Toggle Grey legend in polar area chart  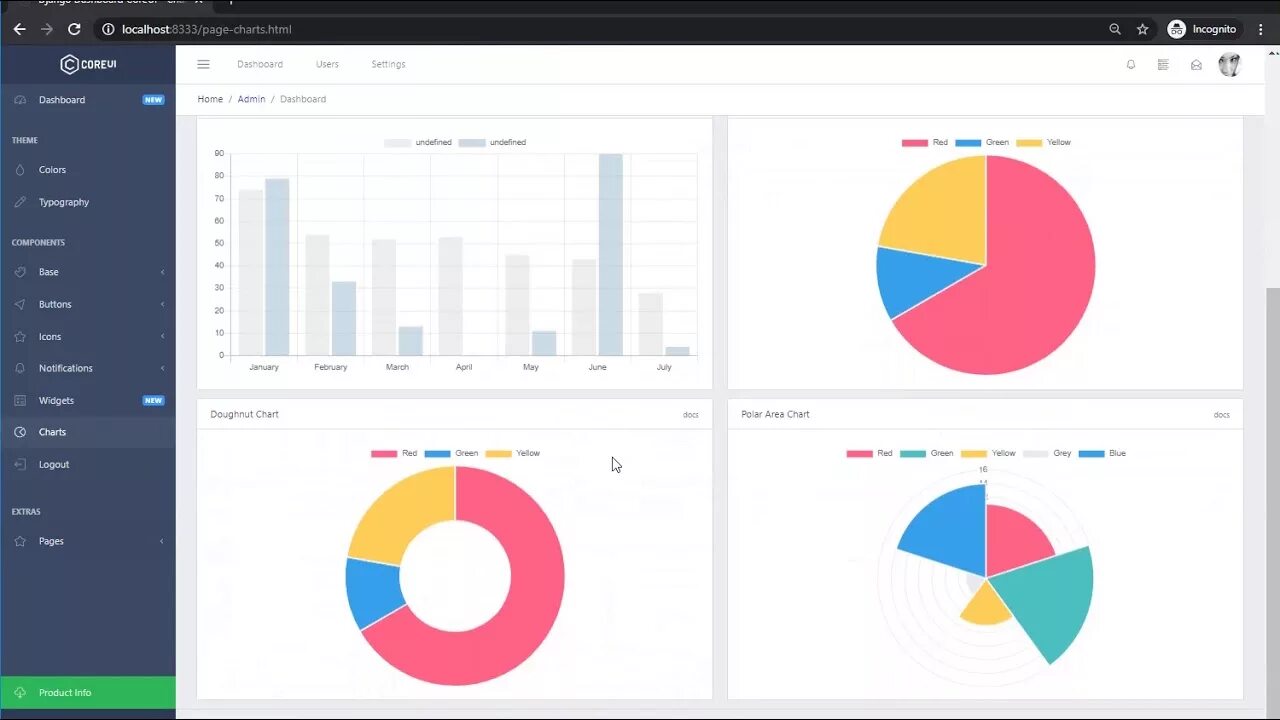tap(1047, 454)
